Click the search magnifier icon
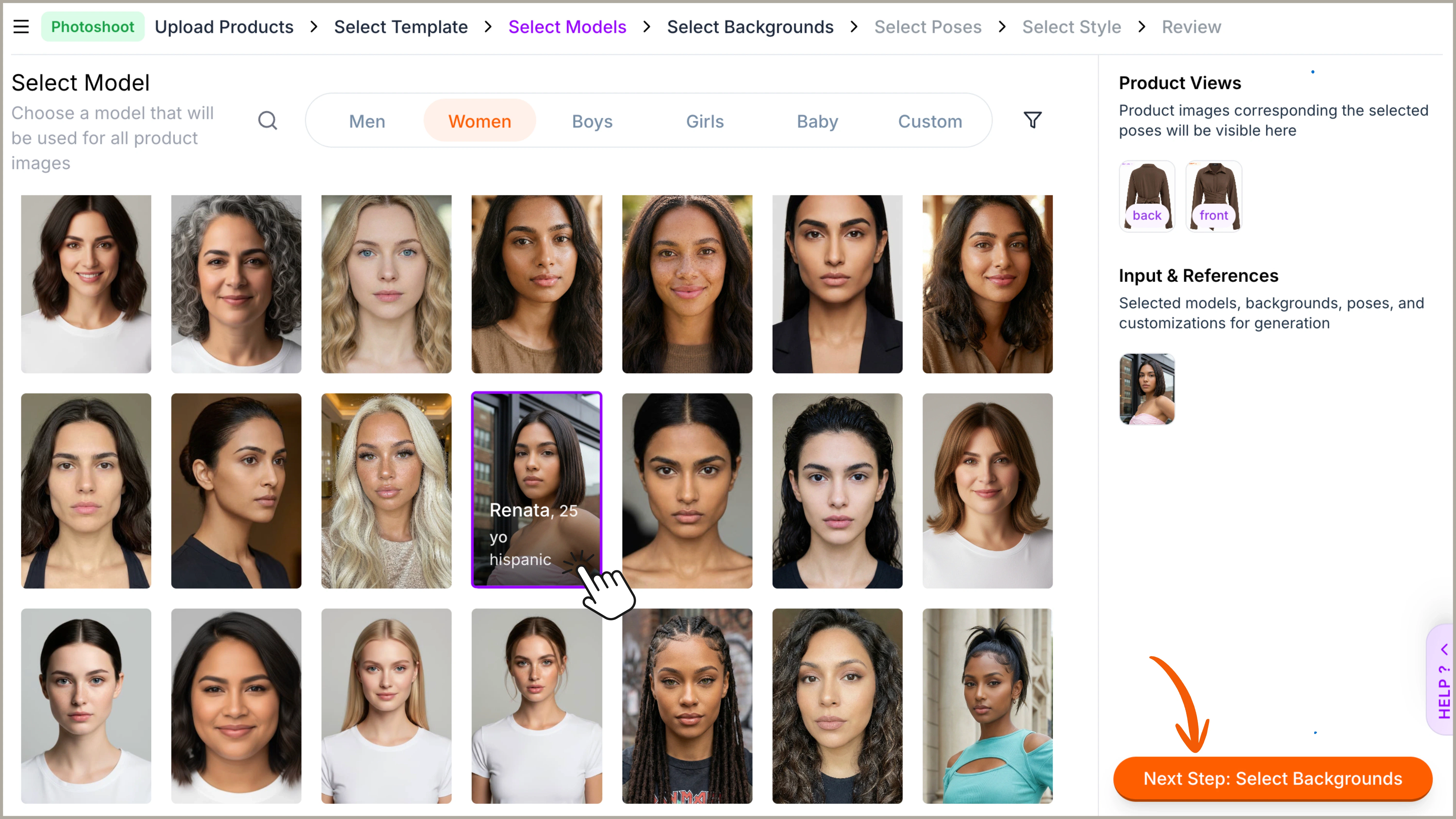The width and height of the screenshot is (1456, 819). tap(267, 120)
